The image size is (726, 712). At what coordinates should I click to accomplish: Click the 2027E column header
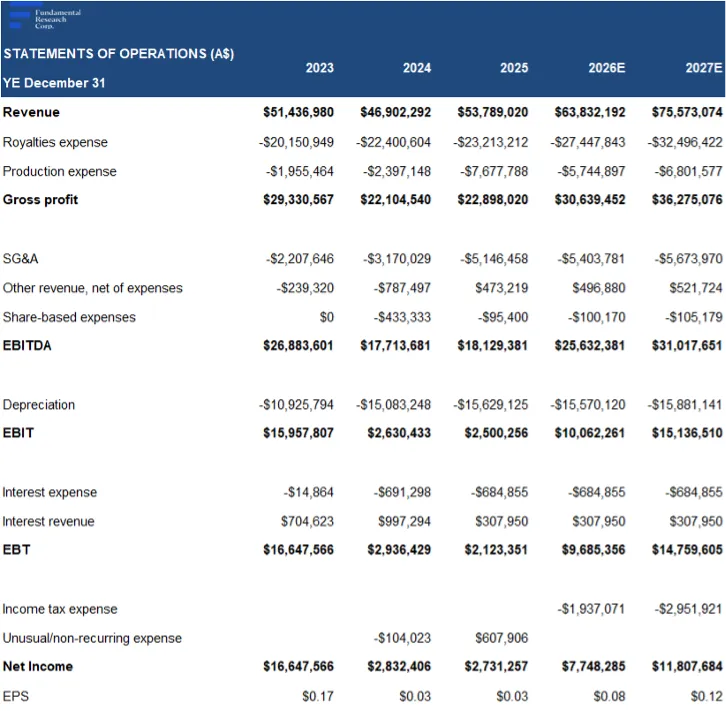tap(703, 69)
